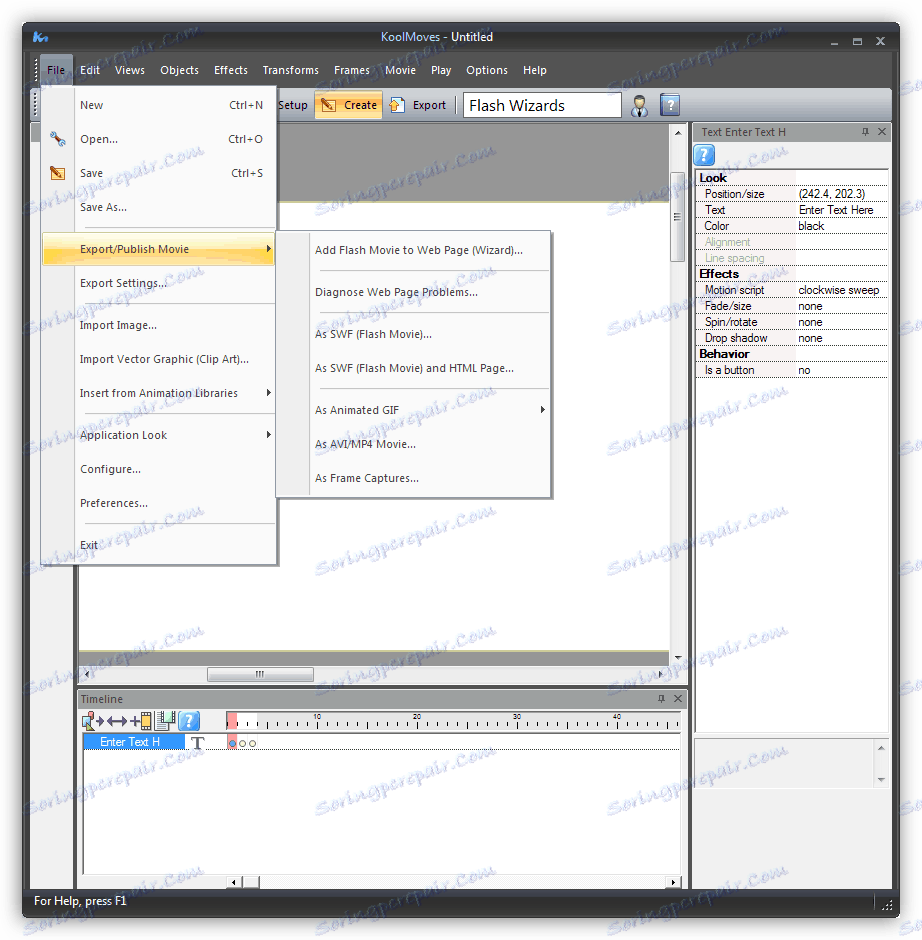Click the storyboard filmstrip page icon
This screenshot has height=940, width=922.
coord(165,720)
